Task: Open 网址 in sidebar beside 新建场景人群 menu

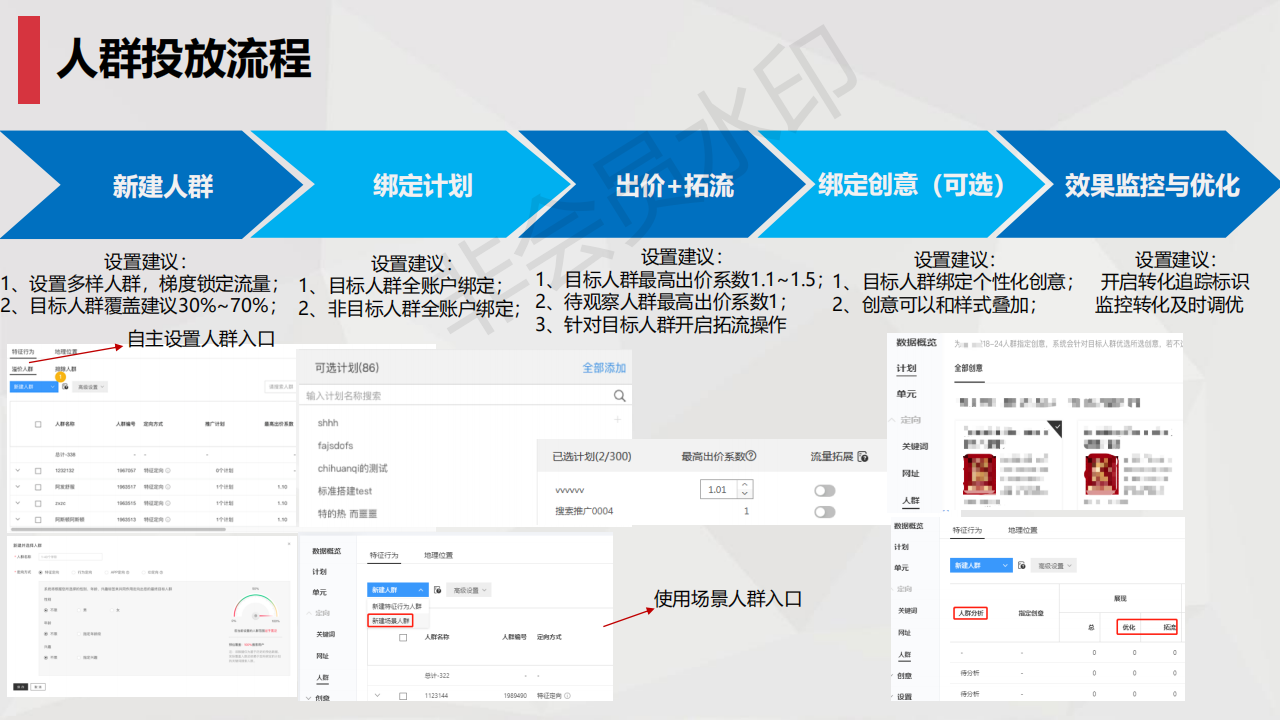Action: 322,656
